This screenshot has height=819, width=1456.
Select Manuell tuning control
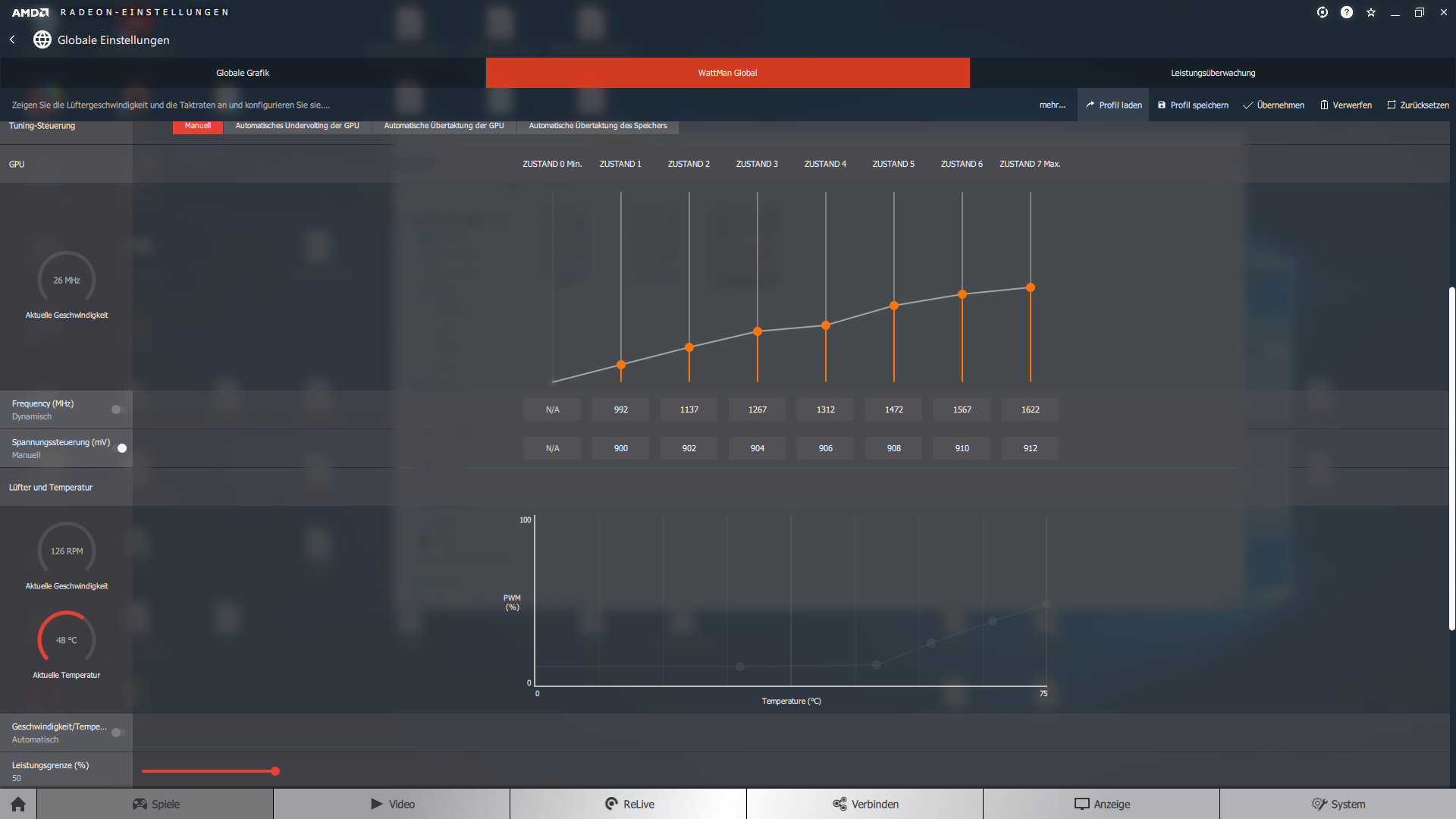(x=198, y=126)
